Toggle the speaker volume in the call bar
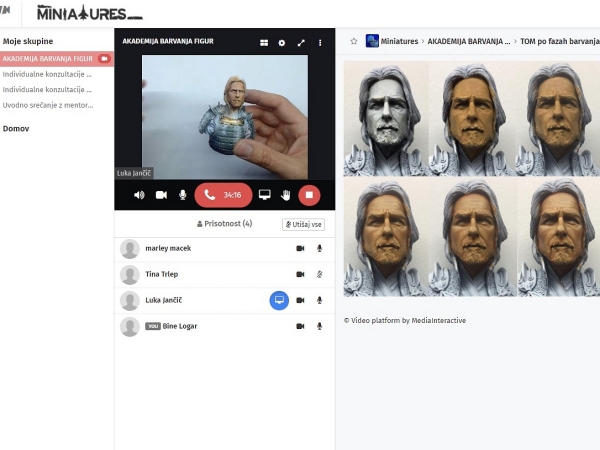This screenshot has width=600, height=450. [139, 195]
